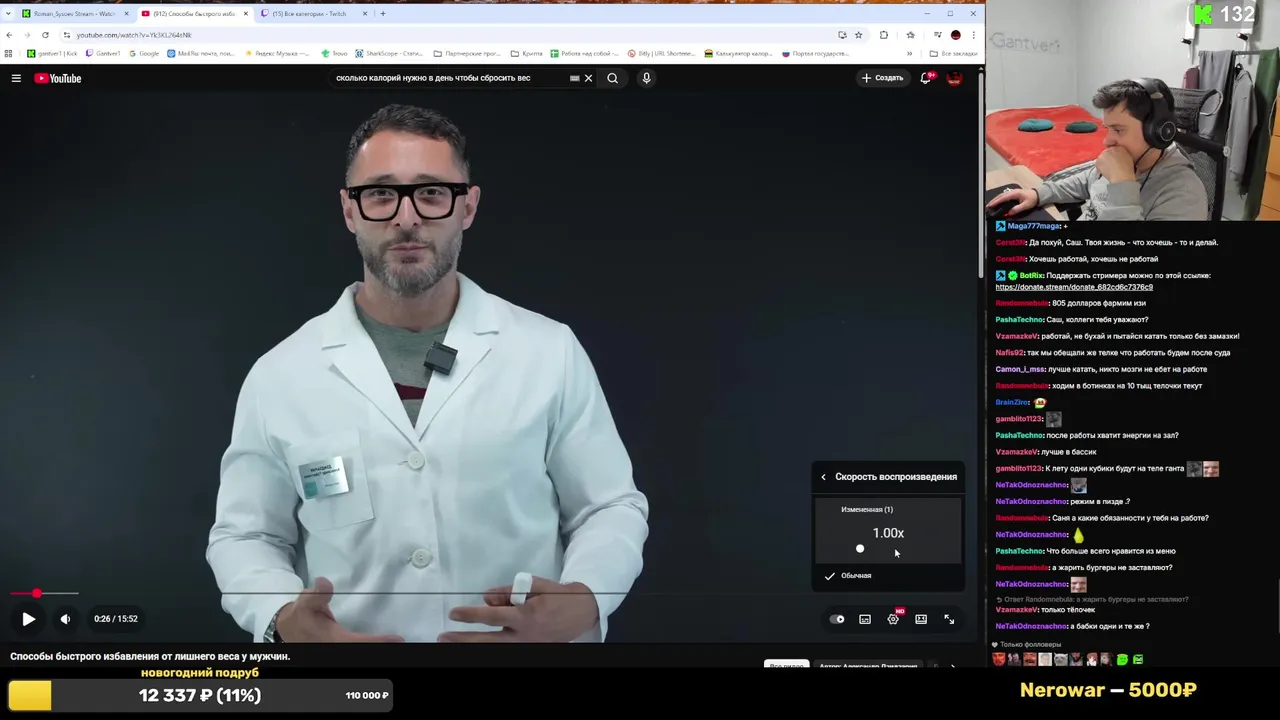Start voice search with microphone
This screenshot has width=1280, height=720.
pyautogui.click(x=646, y=78)
